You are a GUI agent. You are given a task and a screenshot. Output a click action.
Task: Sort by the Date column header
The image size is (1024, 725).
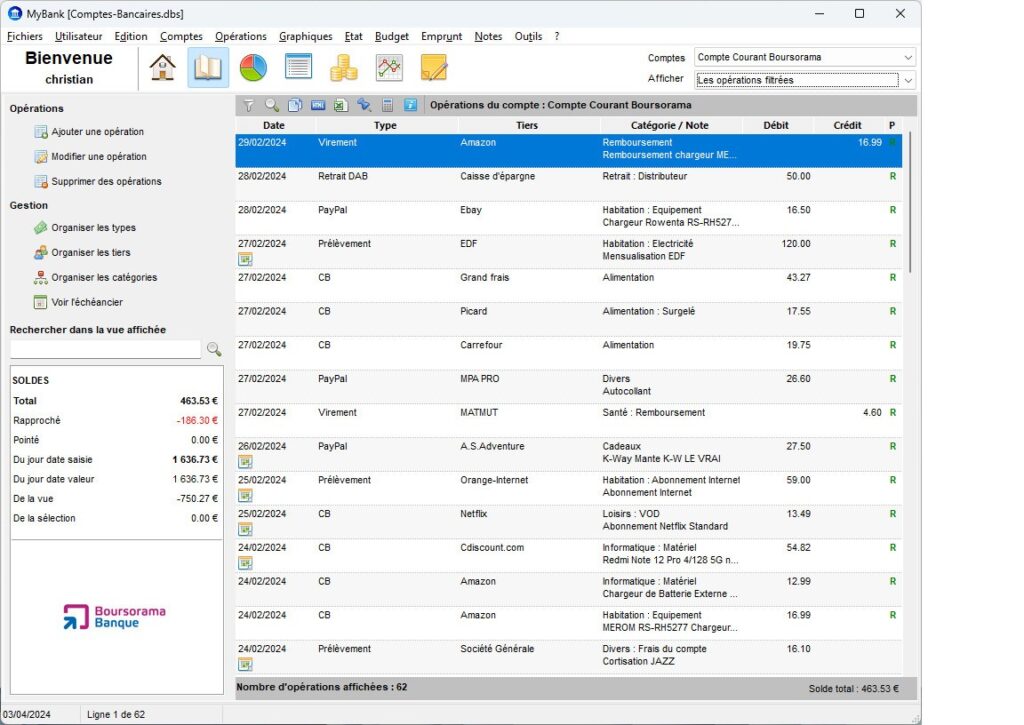(274, 125)
